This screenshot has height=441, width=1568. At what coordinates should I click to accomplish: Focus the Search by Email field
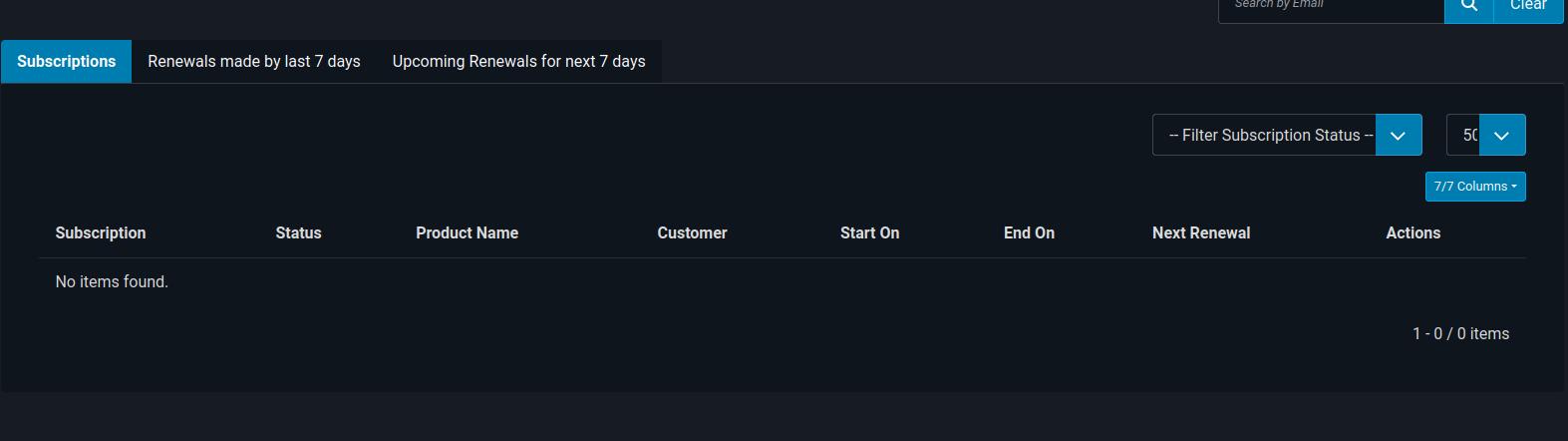point(1332,7)
